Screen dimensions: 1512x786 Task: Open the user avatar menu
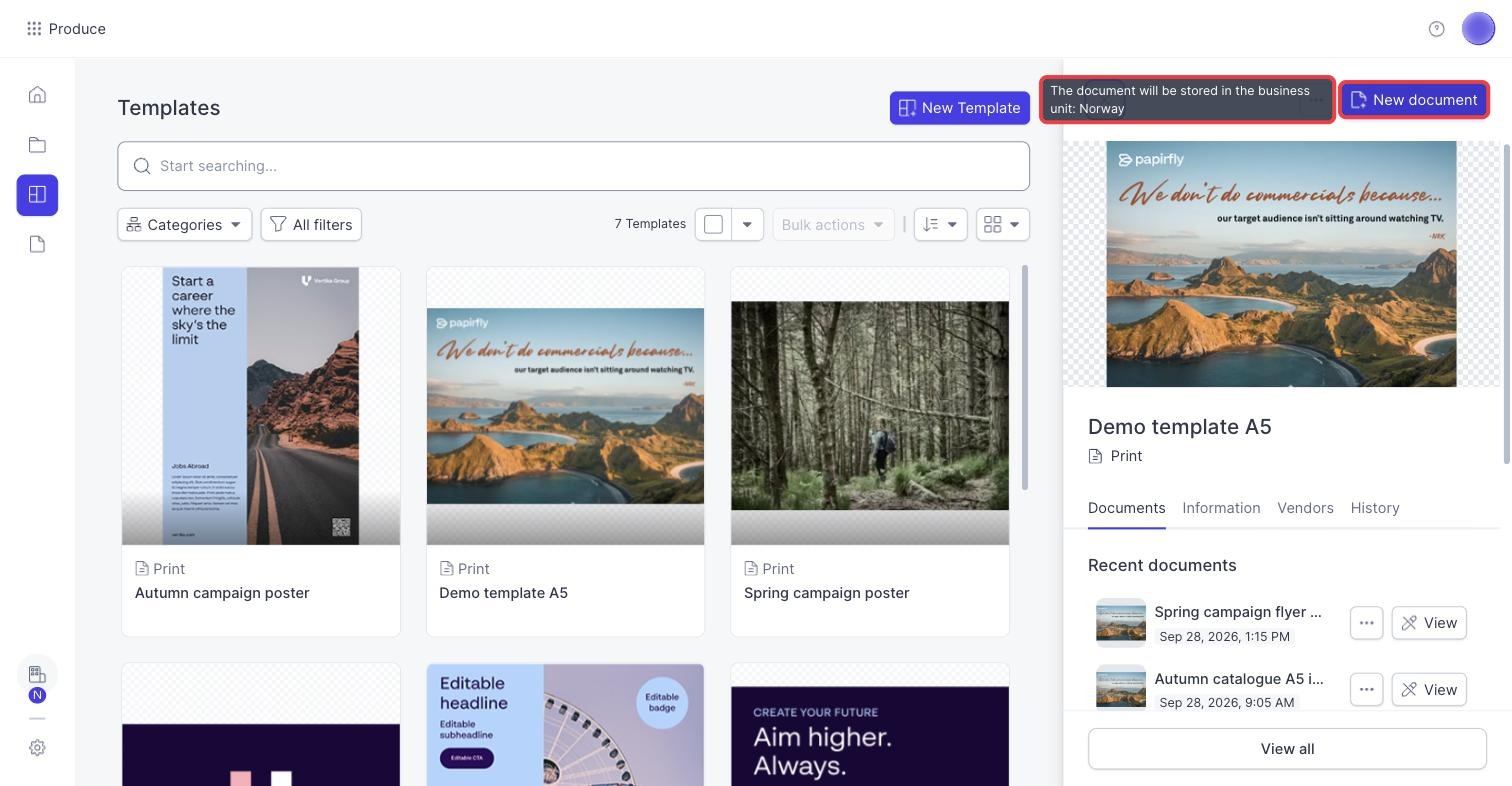pyautogui.click(x=1478, y=29)
